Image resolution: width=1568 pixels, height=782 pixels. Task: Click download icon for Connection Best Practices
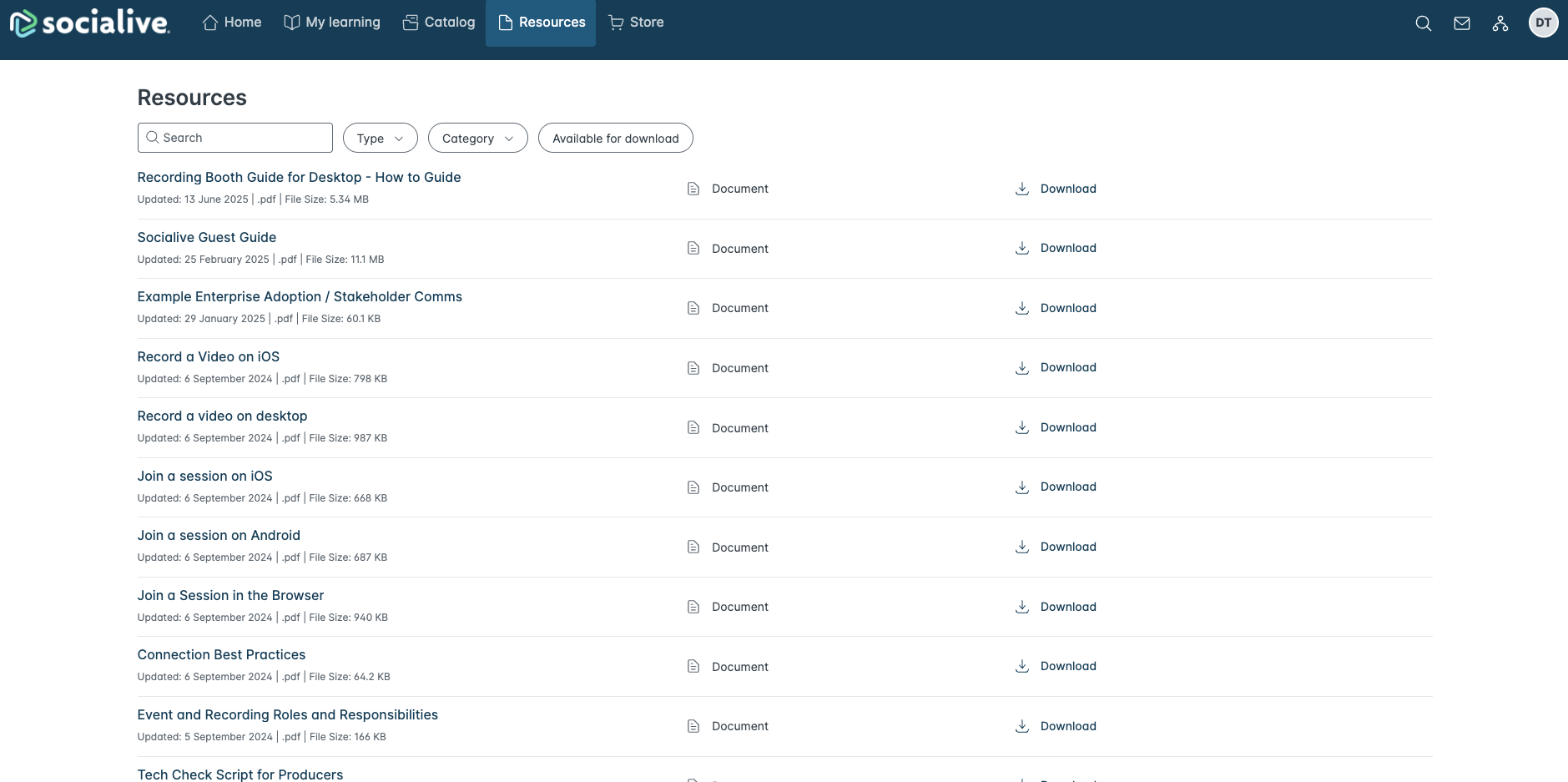tap(1022, 666)
